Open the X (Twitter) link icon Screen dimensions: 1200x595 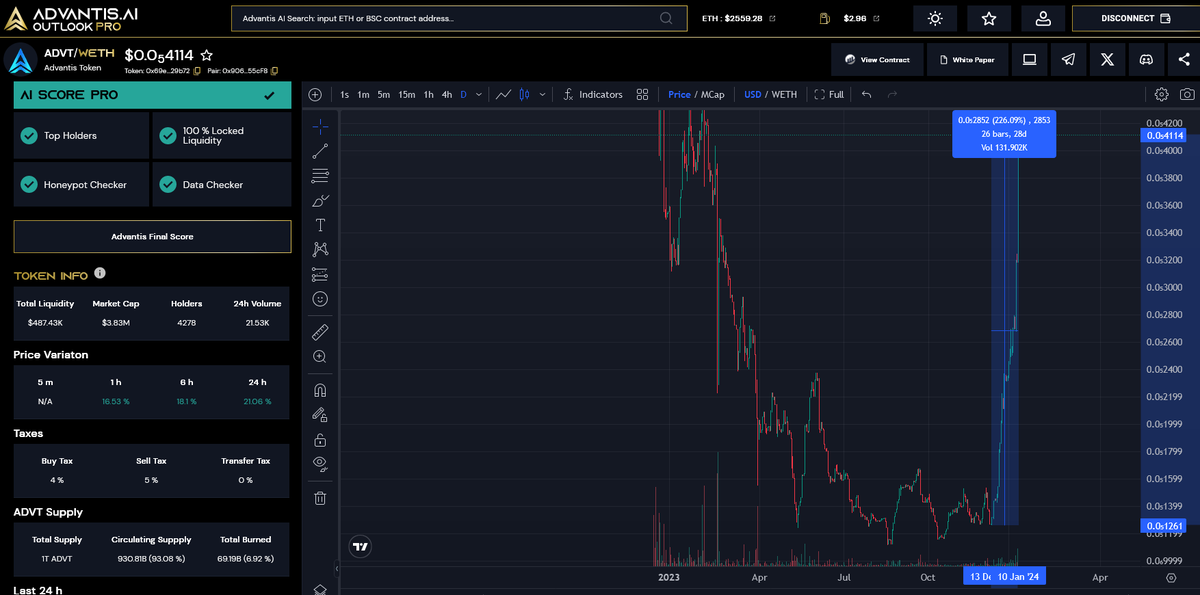(1107, 60)
